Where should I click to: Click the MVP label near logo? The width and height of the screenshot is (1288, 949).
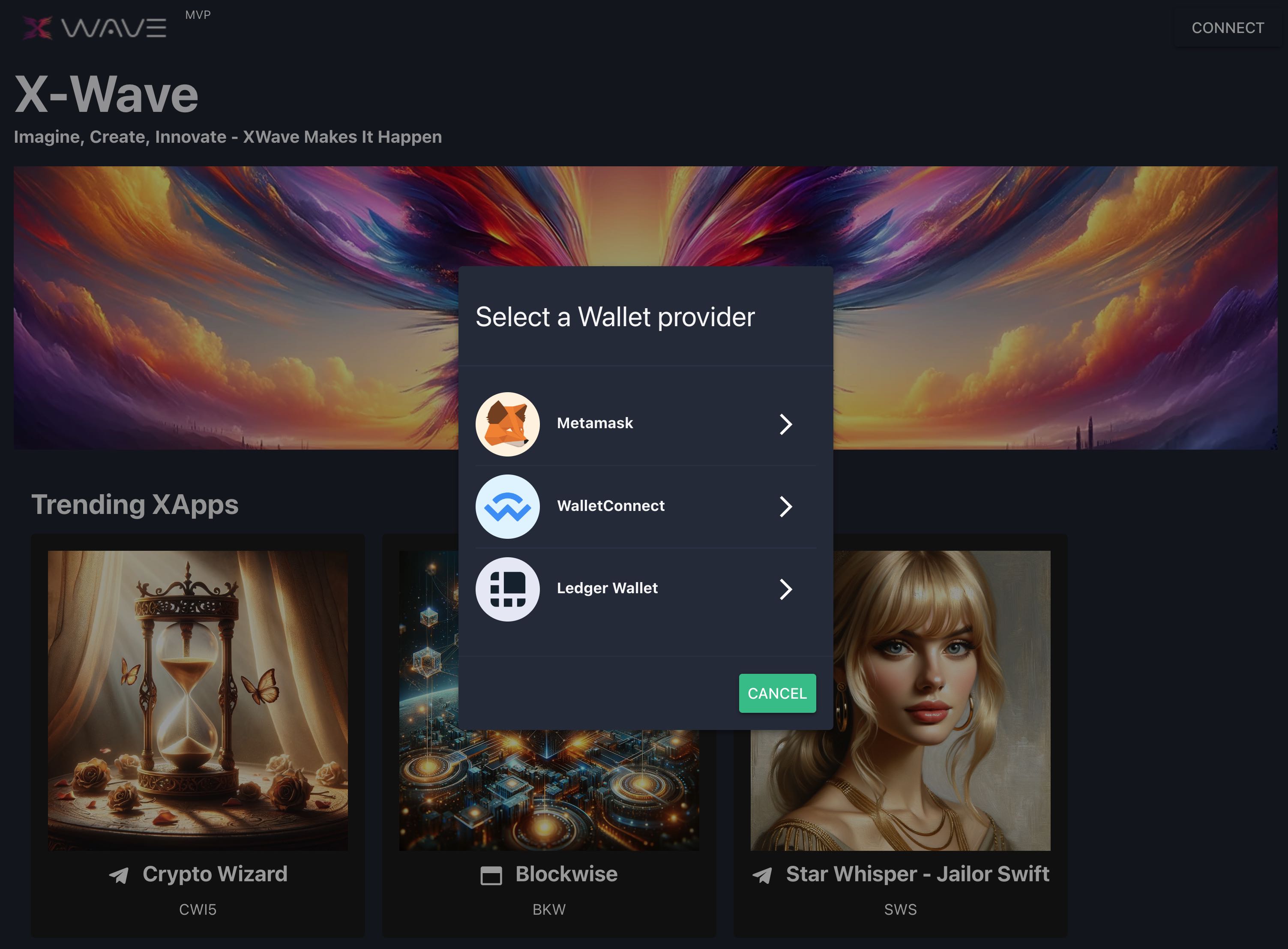tap(198, 15)
